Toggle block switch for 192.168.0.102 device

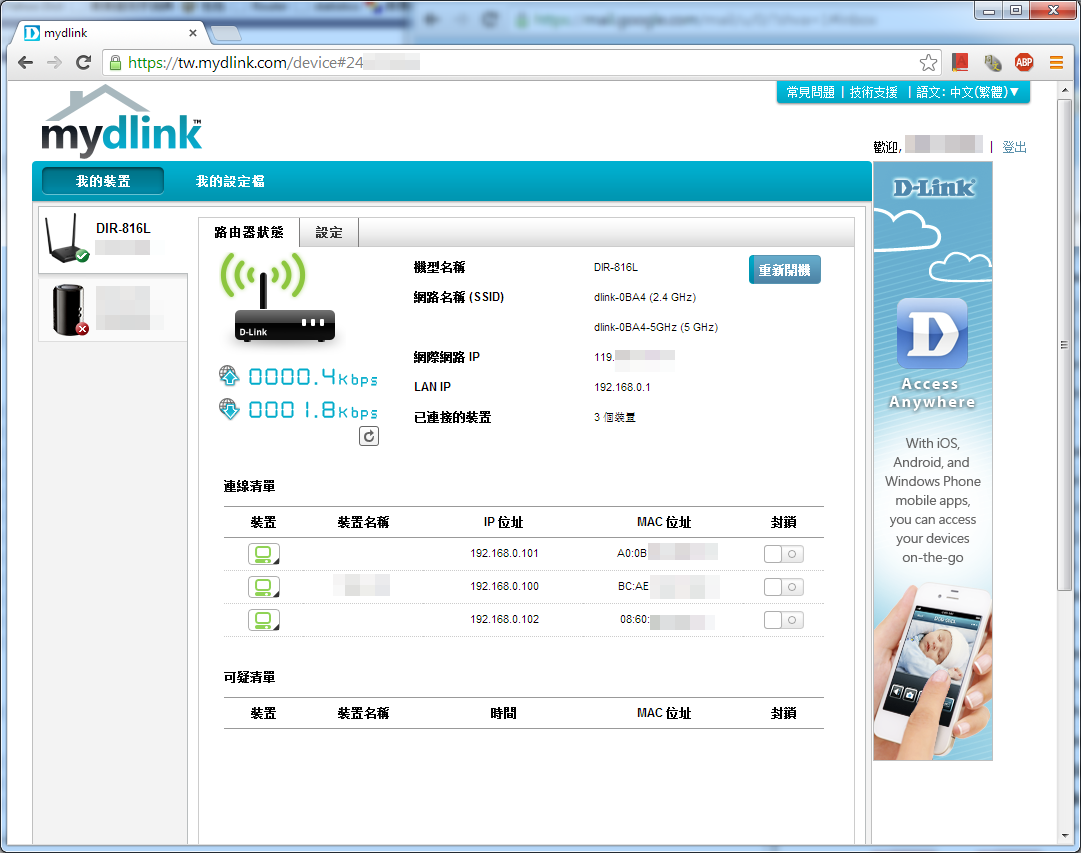pos(783,620)
